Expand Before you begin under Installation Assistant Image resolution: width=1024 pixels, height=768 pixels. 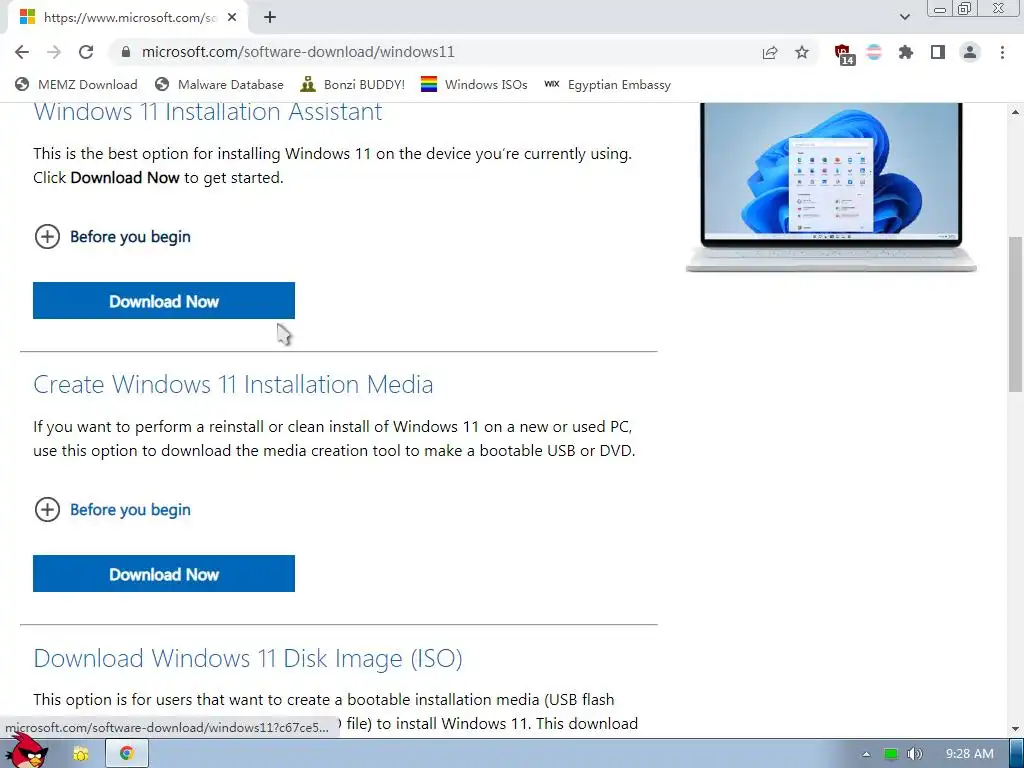(x=112, y=236)
